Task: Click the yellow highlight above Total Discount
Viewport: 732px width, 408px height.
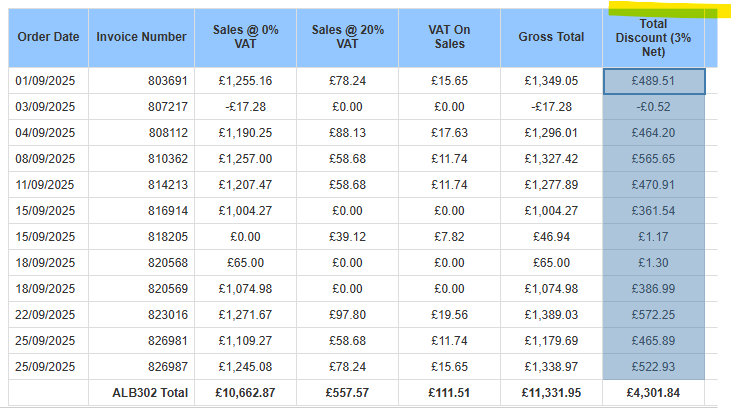Action: click(x=660, y=11)
